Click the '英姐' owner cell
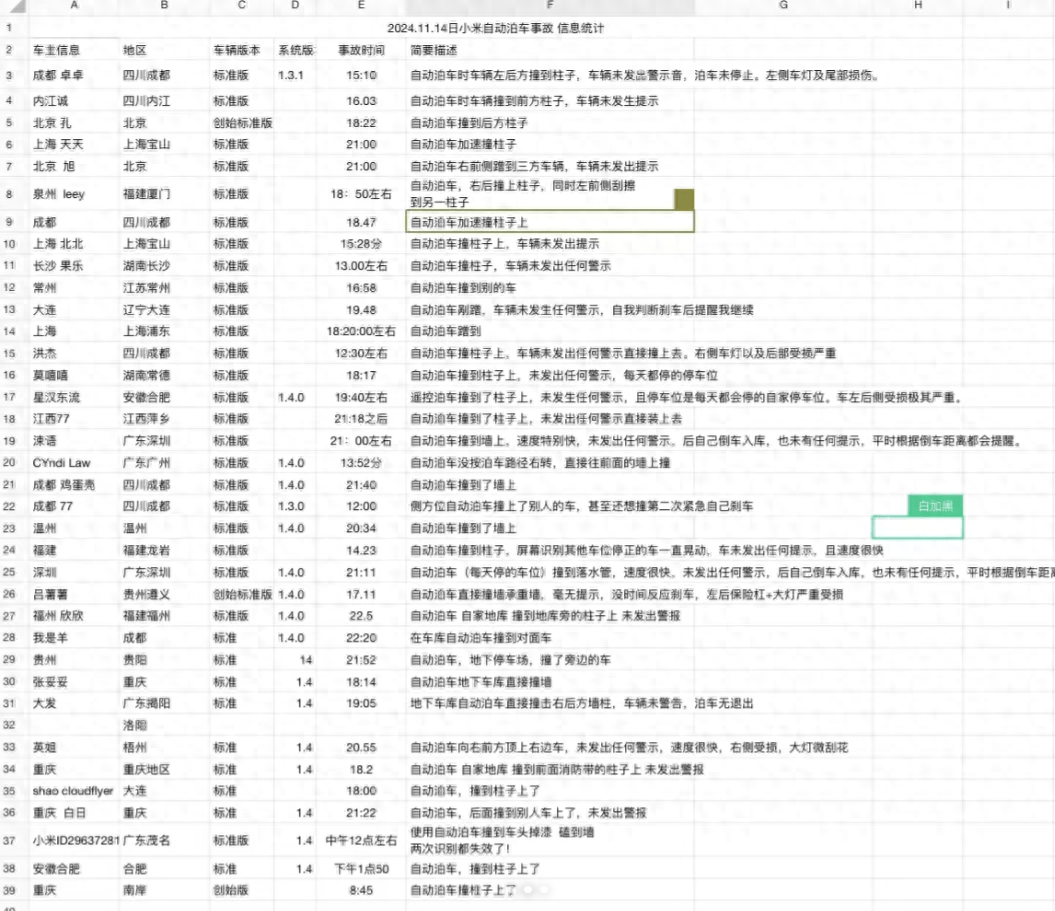The height and width of the screenshot is (911, 1055). (x=44, y=748)
